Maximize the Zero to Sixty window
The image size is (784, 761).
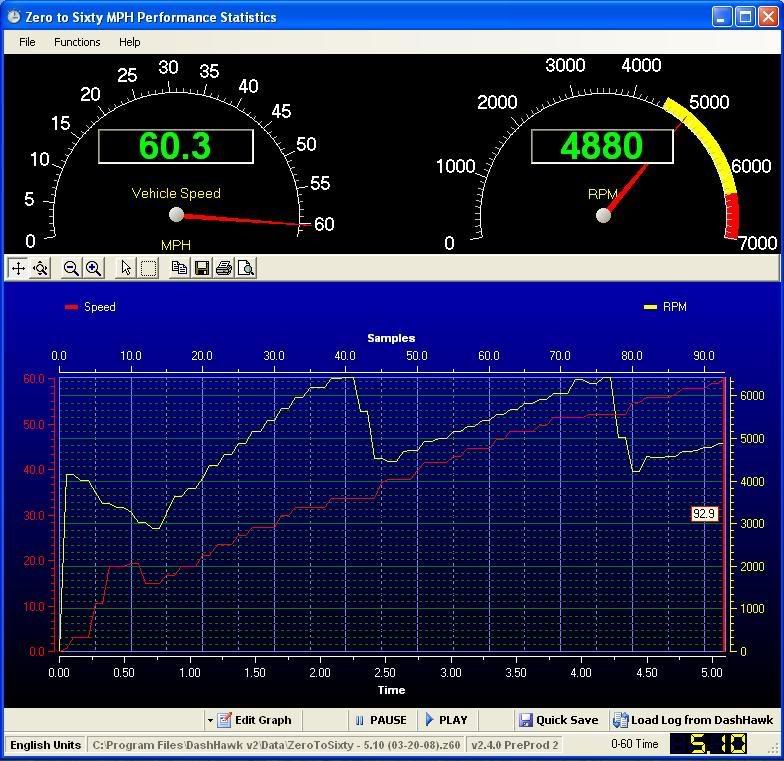(745, 17)
